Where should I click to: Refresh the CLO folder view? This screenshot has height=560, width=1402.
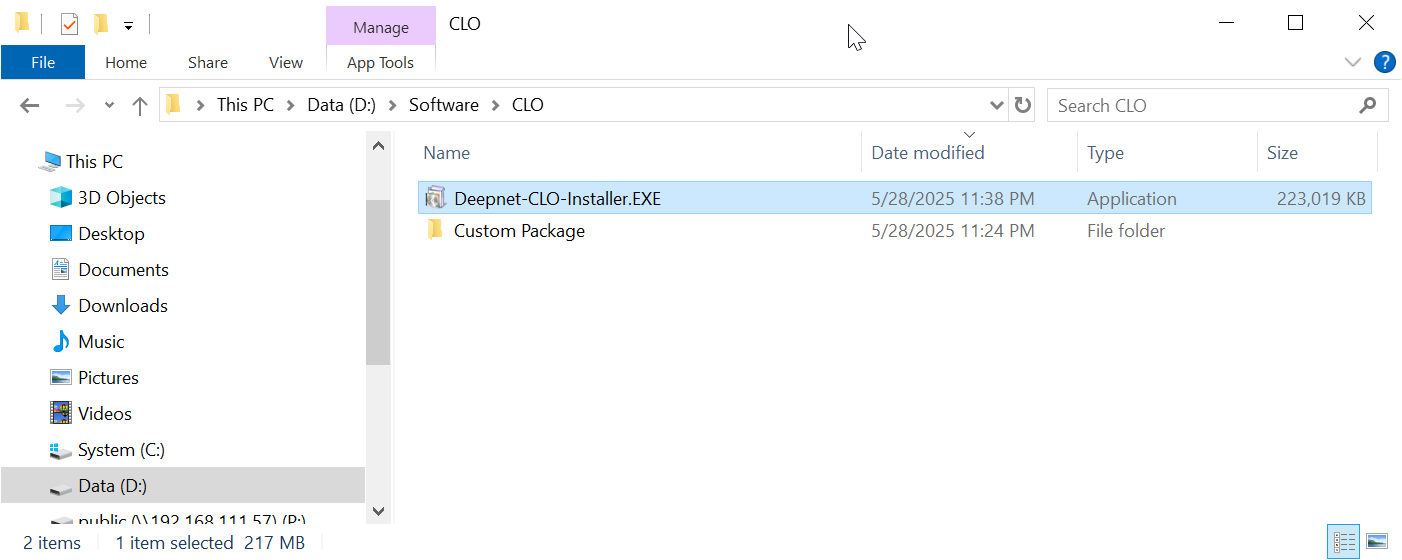1022,105
